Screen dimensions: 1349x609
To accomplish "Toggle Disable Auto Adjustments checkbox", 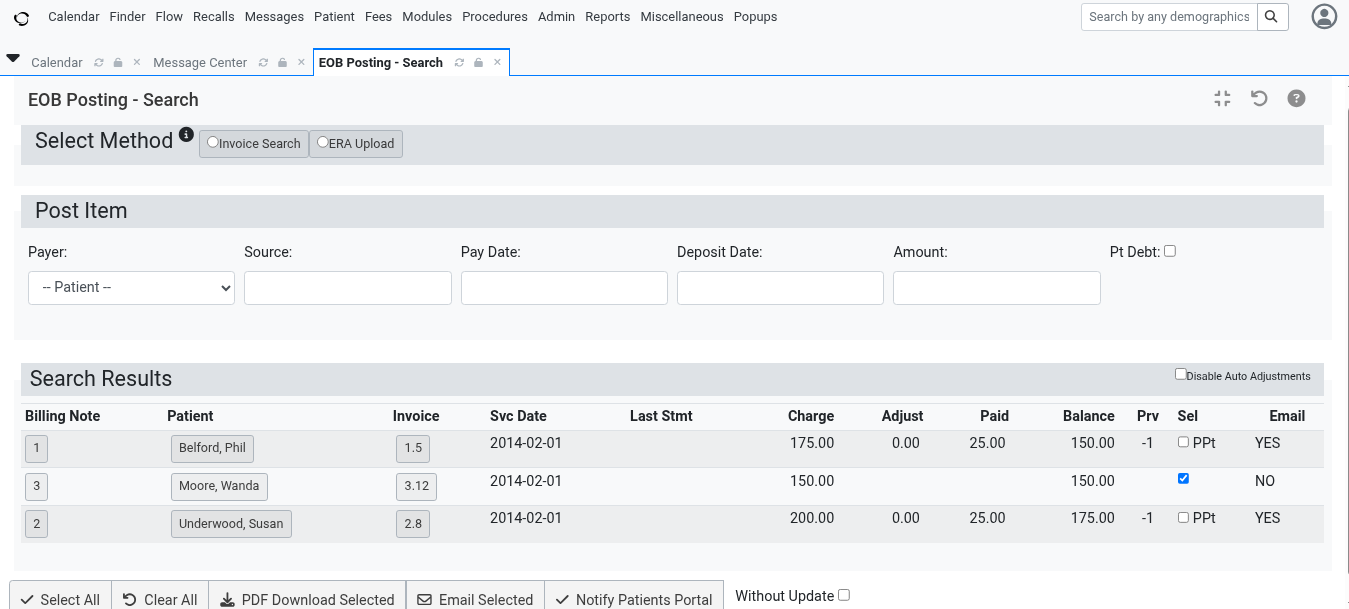I will pos(1181,374).
